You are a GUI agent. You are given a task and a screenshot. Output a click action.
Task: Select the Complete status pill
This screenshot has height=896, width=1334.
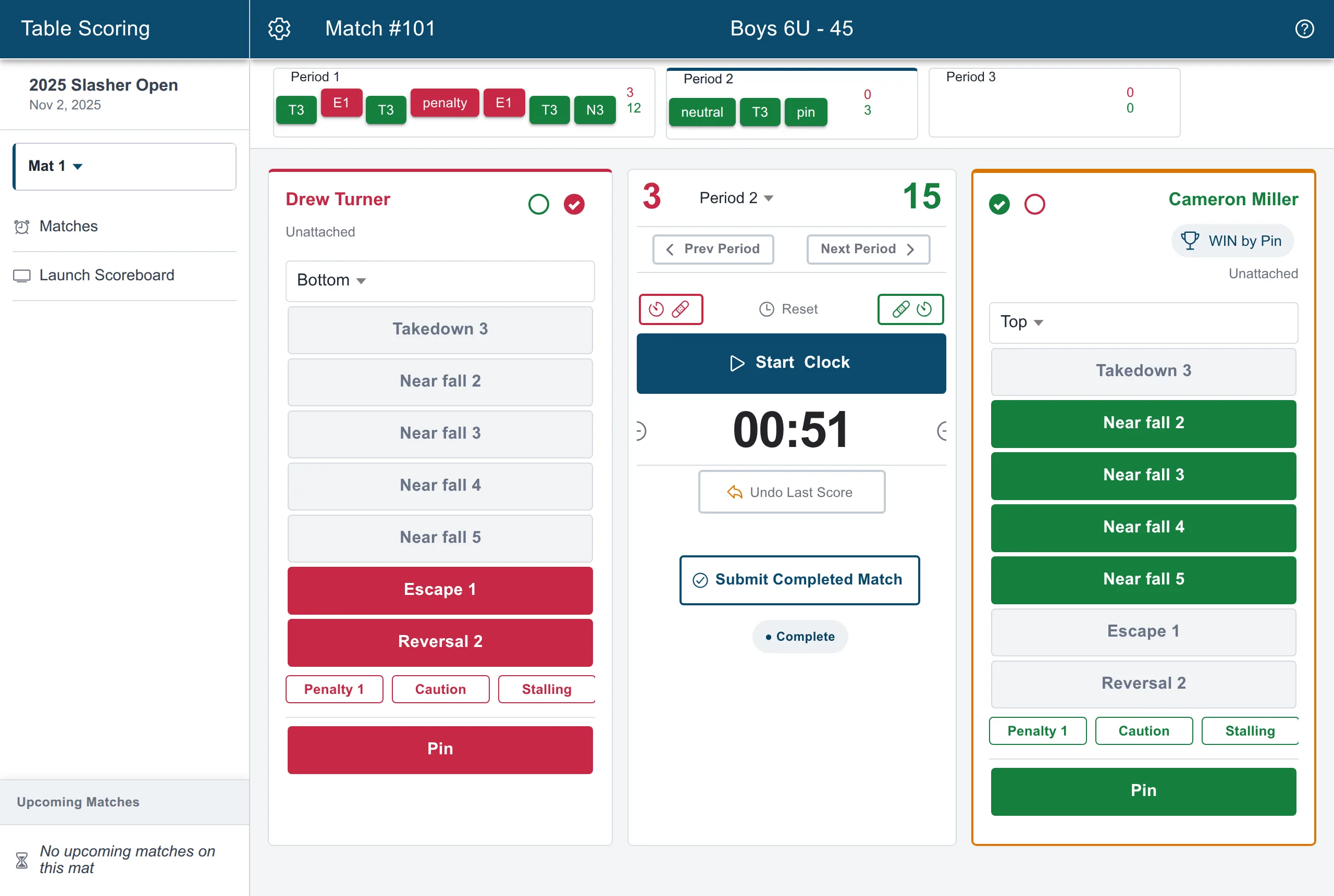[x=799, y=637]
